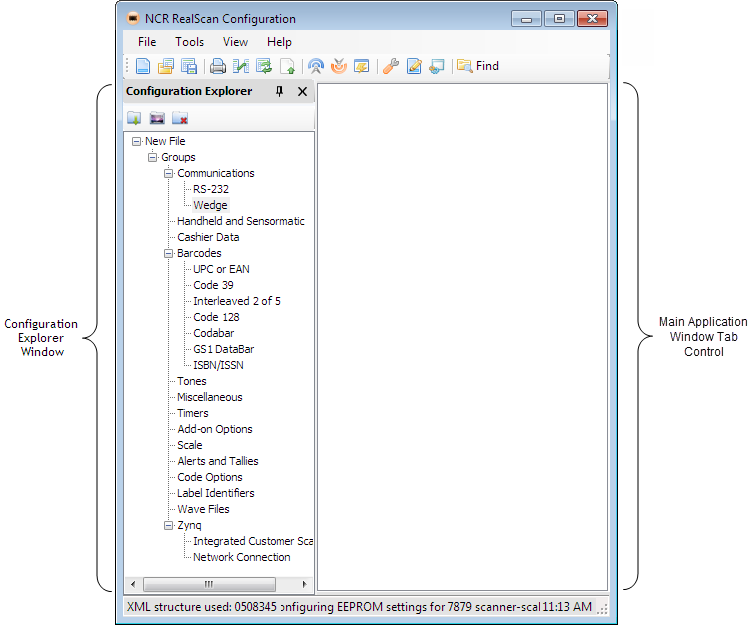Screen dimensions: 756x625
Task: Select the Wave Files tree item
Action: [x=203, y=509]
